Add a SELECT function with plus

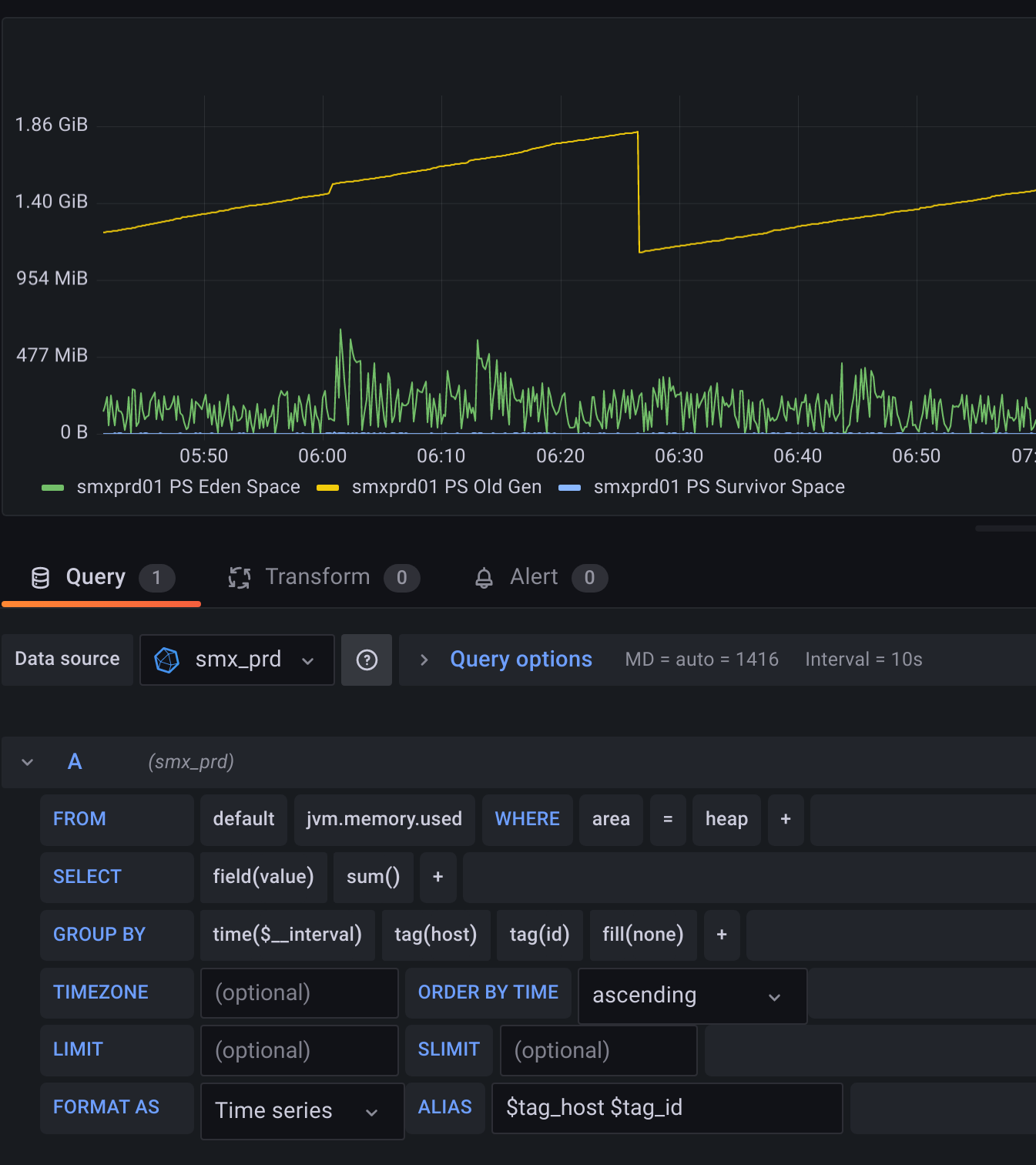coord(438,877)
